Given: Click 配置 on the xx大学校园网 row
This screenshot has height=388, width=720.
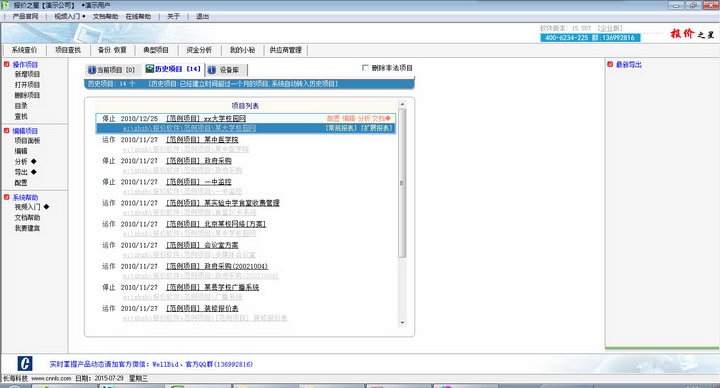Looking at the screenshot, I should (333, 118).
